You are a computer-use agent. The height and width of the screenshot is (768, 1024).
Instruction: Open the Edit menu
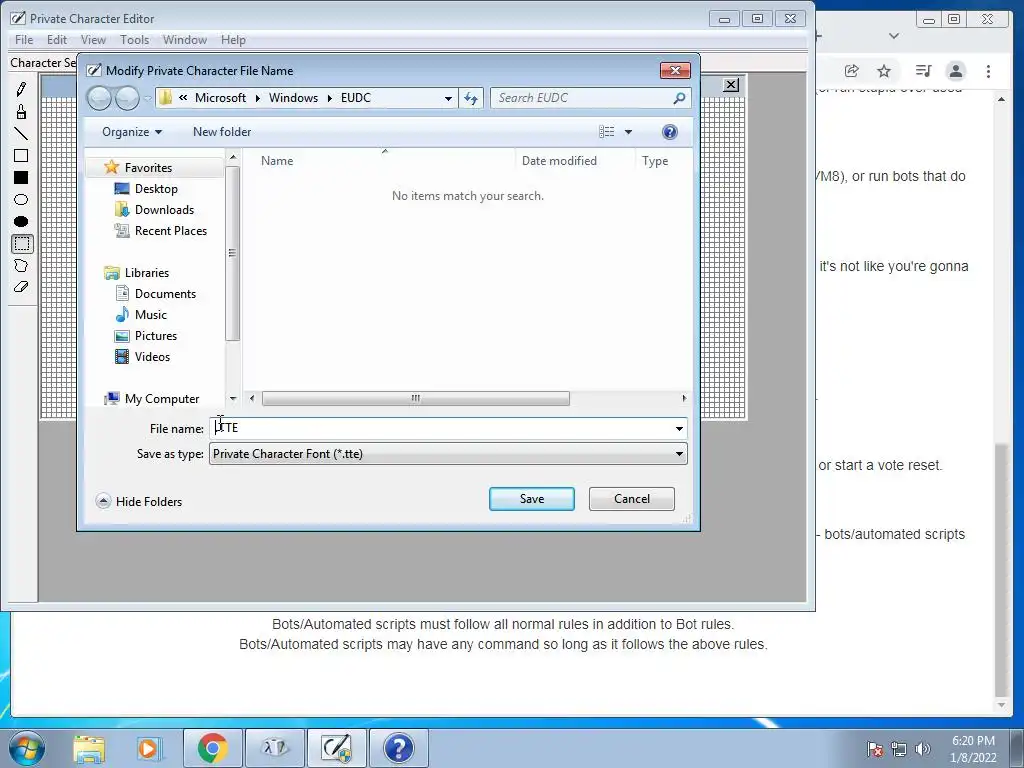[57, 40]
